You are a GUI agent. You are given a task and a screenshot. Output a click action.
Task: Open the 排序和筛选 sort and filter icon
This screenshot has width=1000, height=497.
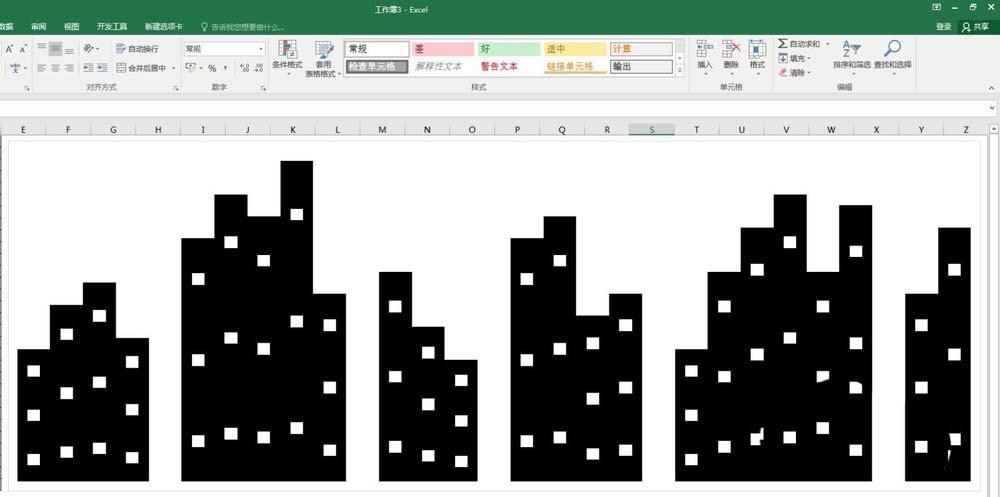[x=851, y=49]
